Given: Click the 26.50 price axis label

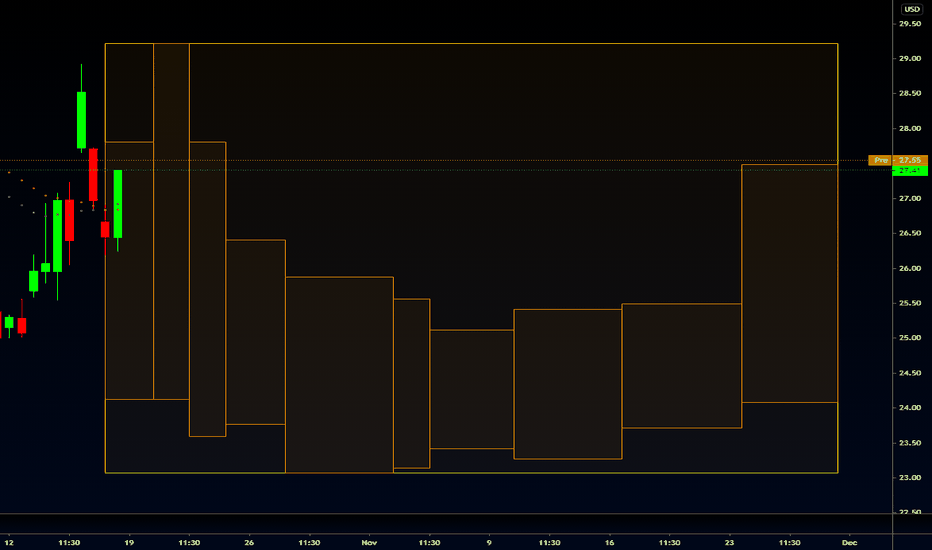Looking at the screenshot, I should point(909,233).
